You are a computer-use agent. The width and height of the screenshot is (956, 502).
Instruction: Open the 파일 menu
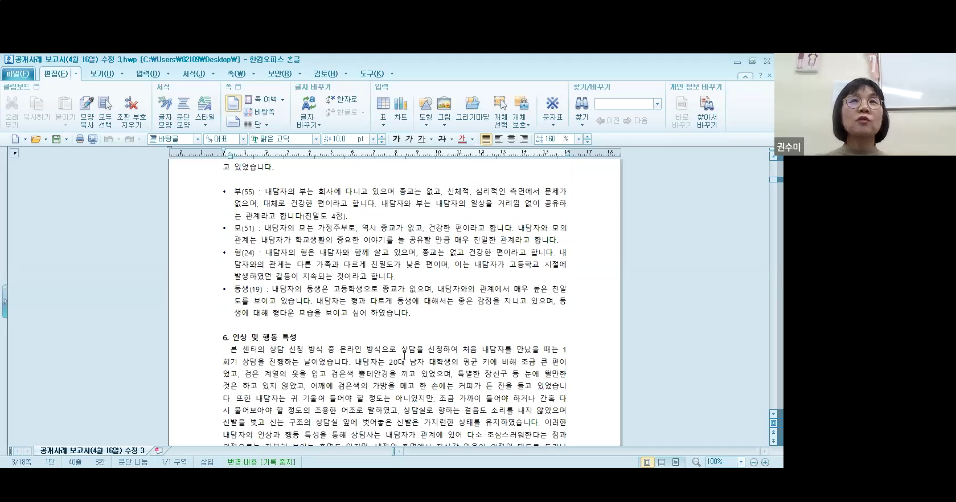click(x=17, y=74)
